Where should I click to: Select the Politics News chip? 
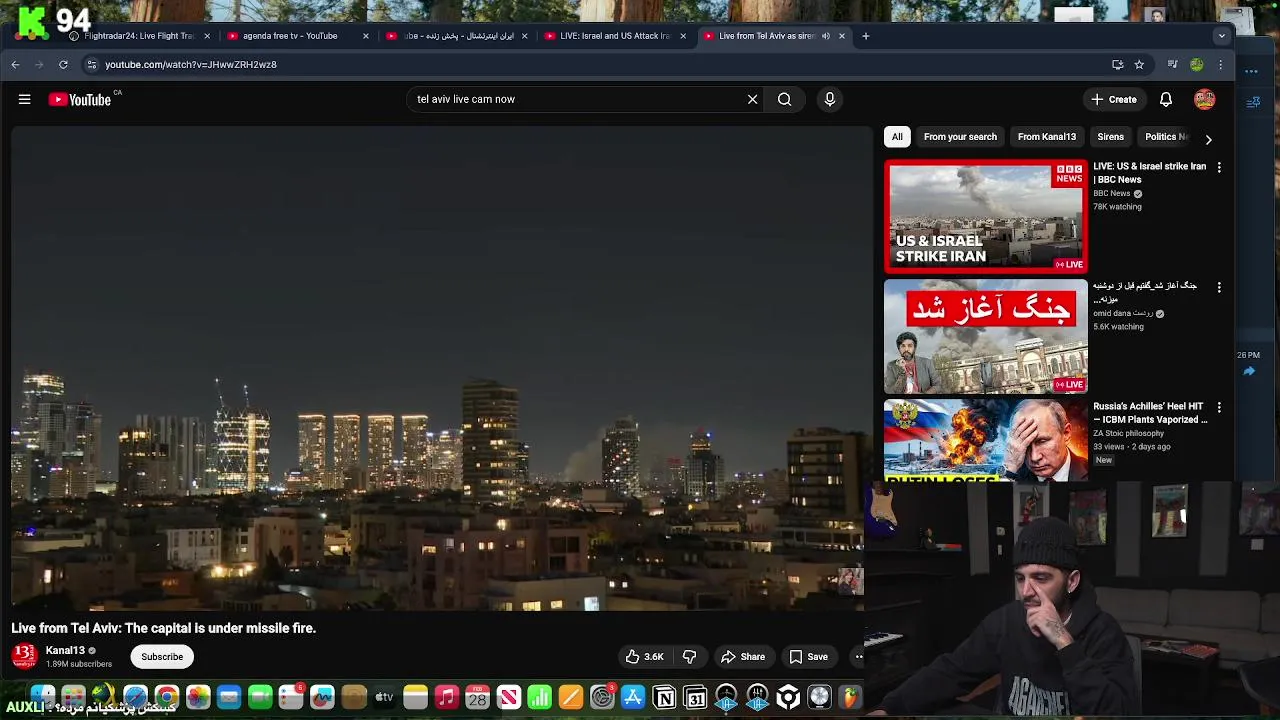click(x=1166, y=137)
